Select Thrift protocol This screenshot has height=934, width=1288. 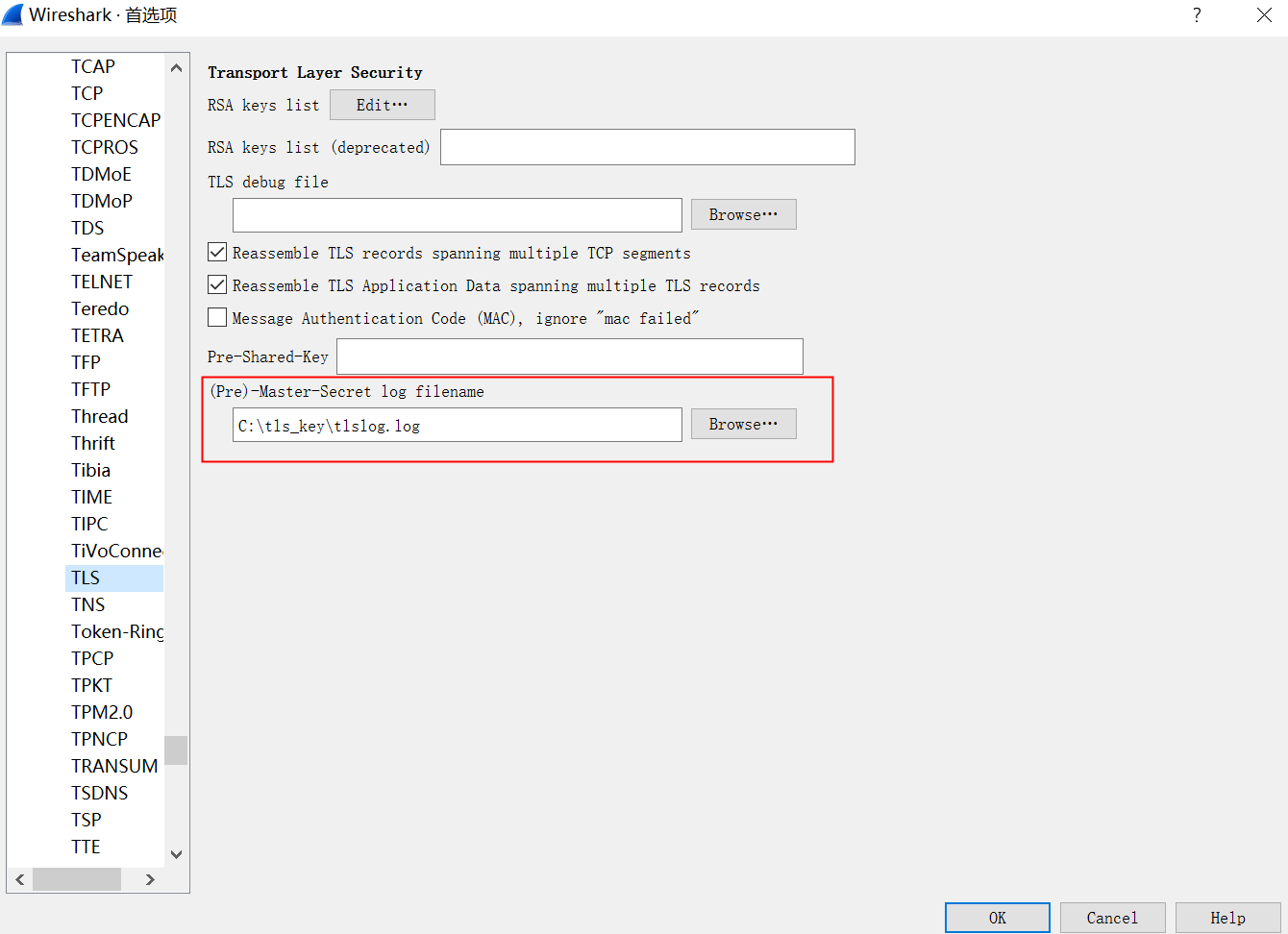93,443
